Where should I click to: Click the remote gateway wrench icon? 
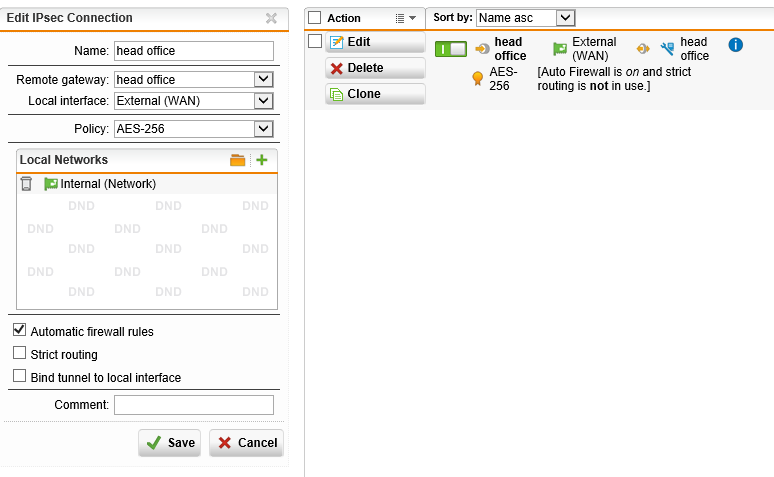(x=667, y=48)
